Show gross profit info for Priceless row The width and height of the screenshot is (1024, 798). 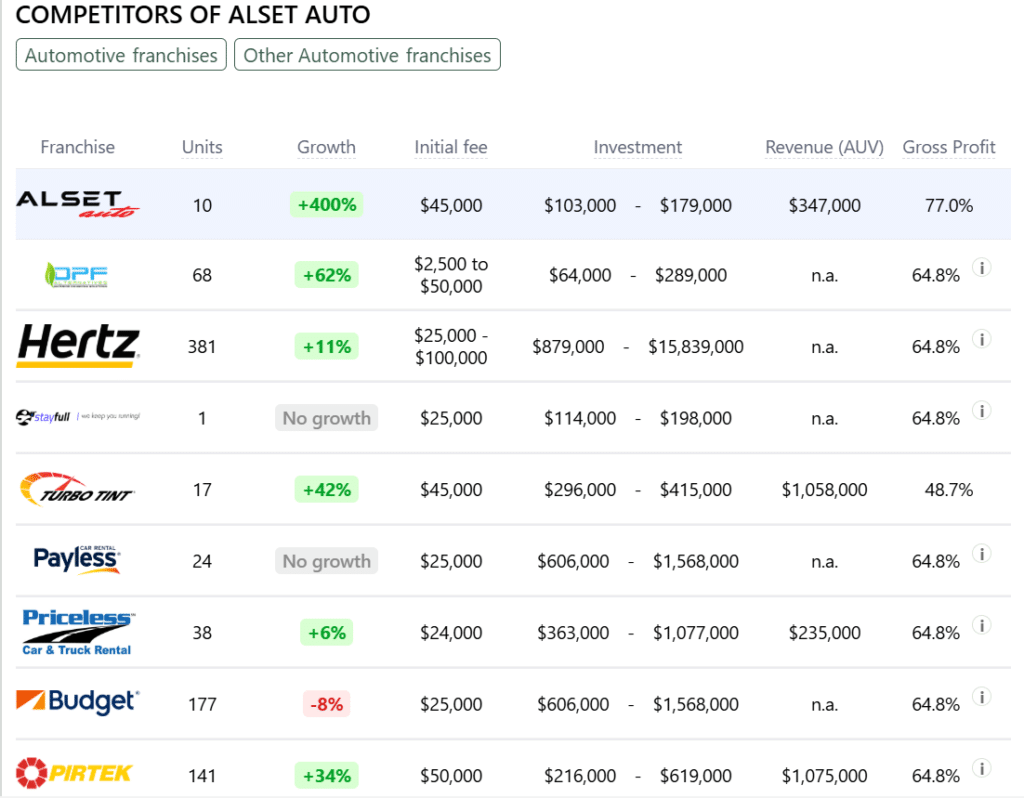point(982,625)
